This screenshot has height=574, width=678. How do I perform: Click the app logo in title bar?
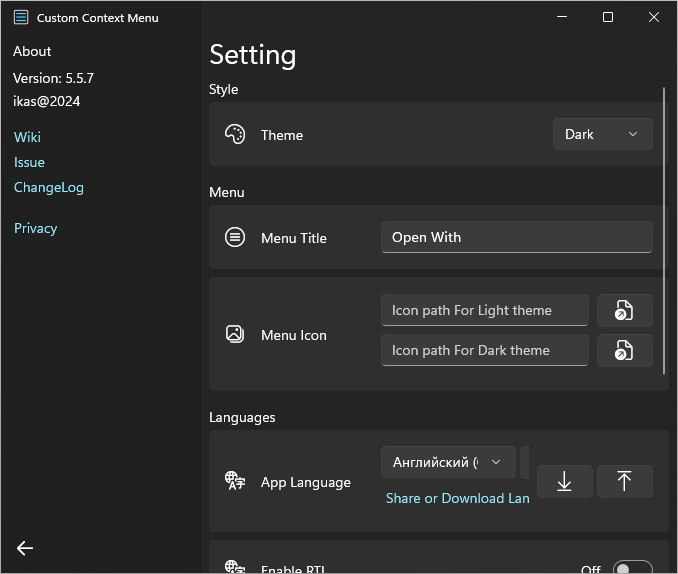21,17
